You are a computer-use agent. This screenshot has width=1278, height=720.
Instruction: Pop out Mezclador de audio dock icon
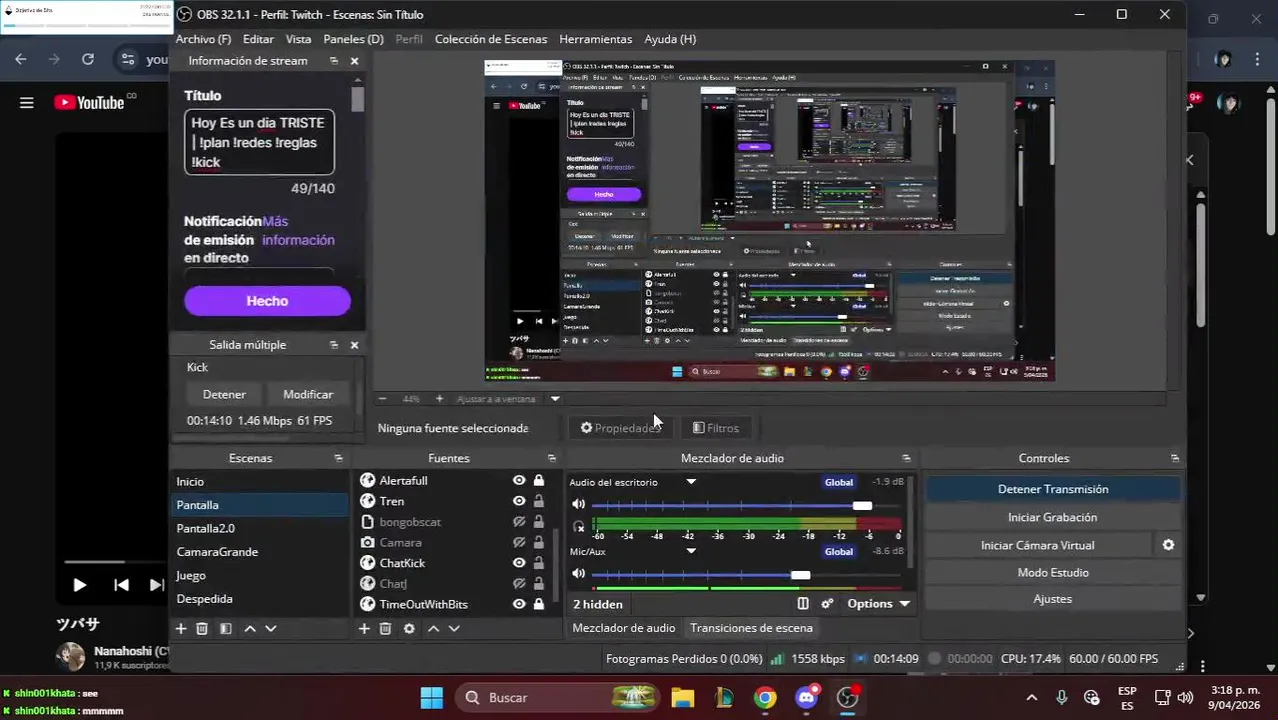(x=906, y=458)
